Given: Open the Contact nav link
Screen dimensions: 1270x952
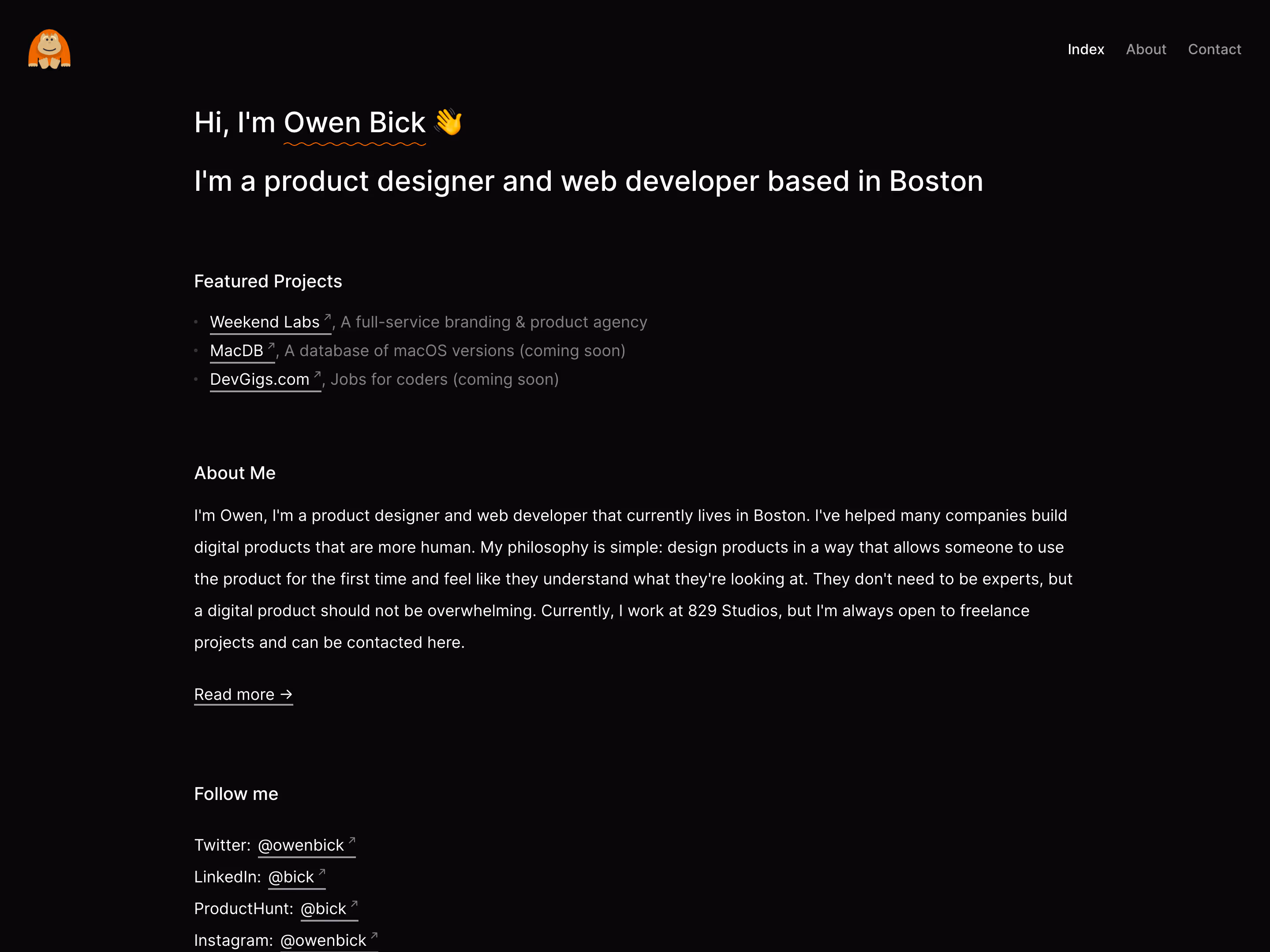Looking at the screenshot, I should pyautogui.click(x=1214, y=49).
